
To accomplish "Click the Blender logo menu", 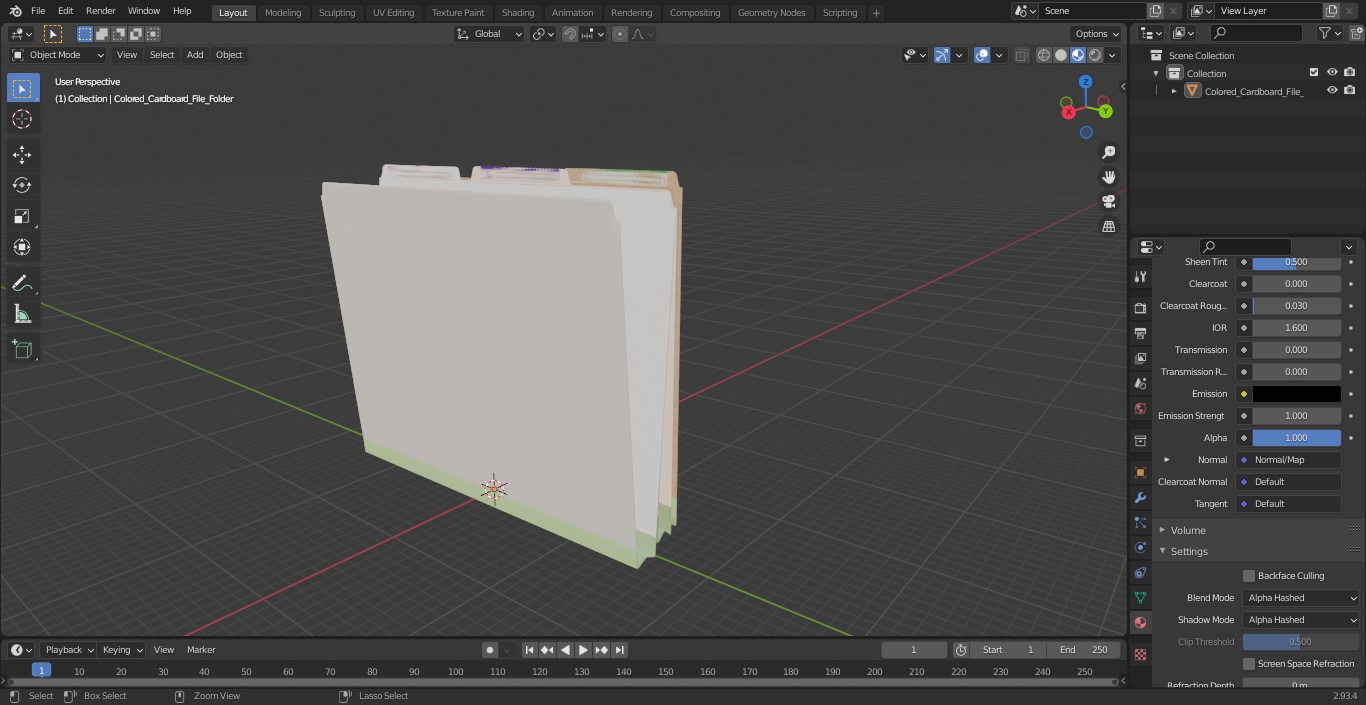I will (x=15, y=11).
